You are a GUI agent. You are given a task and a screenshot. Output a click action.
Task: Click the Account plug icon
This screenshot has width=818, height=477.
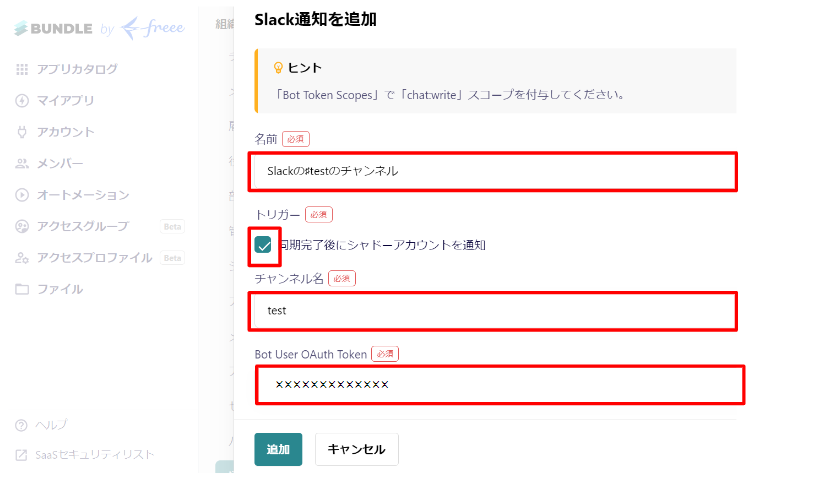[x=22, y=132]
